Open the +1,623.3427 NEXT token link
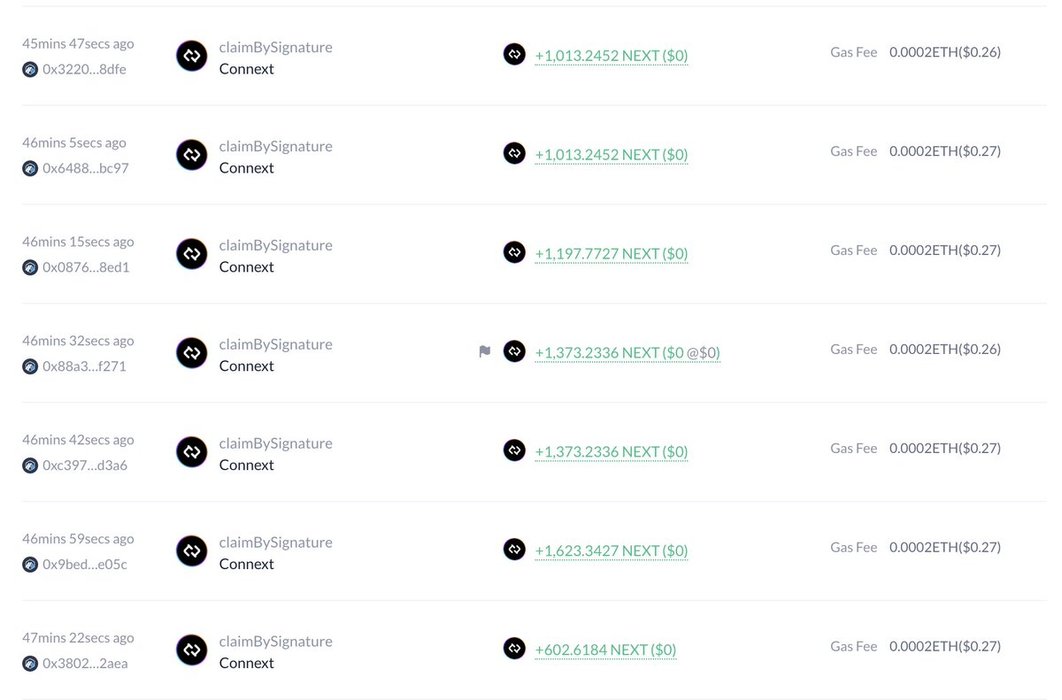The height and width of the screenshot is (700, 1062). 611,551
